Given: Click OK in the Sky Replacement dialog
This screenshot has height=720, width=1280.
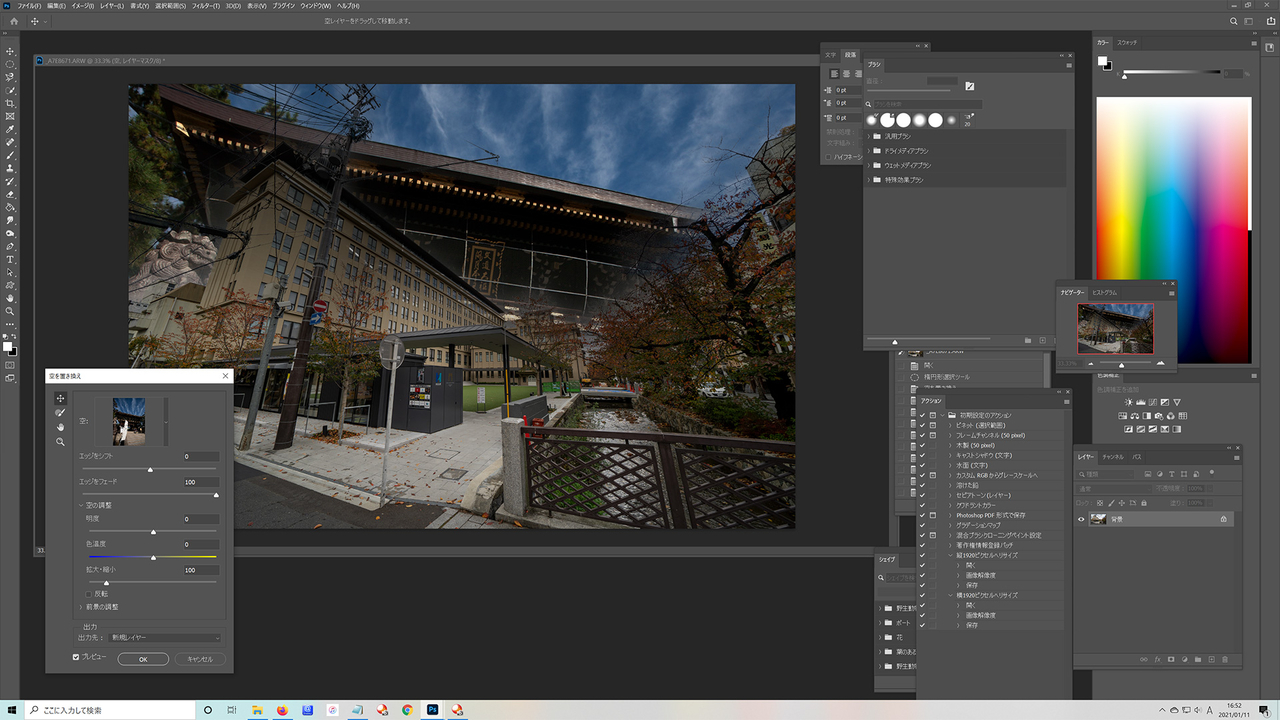Looking at the screenshot, I should click(143, 659).
